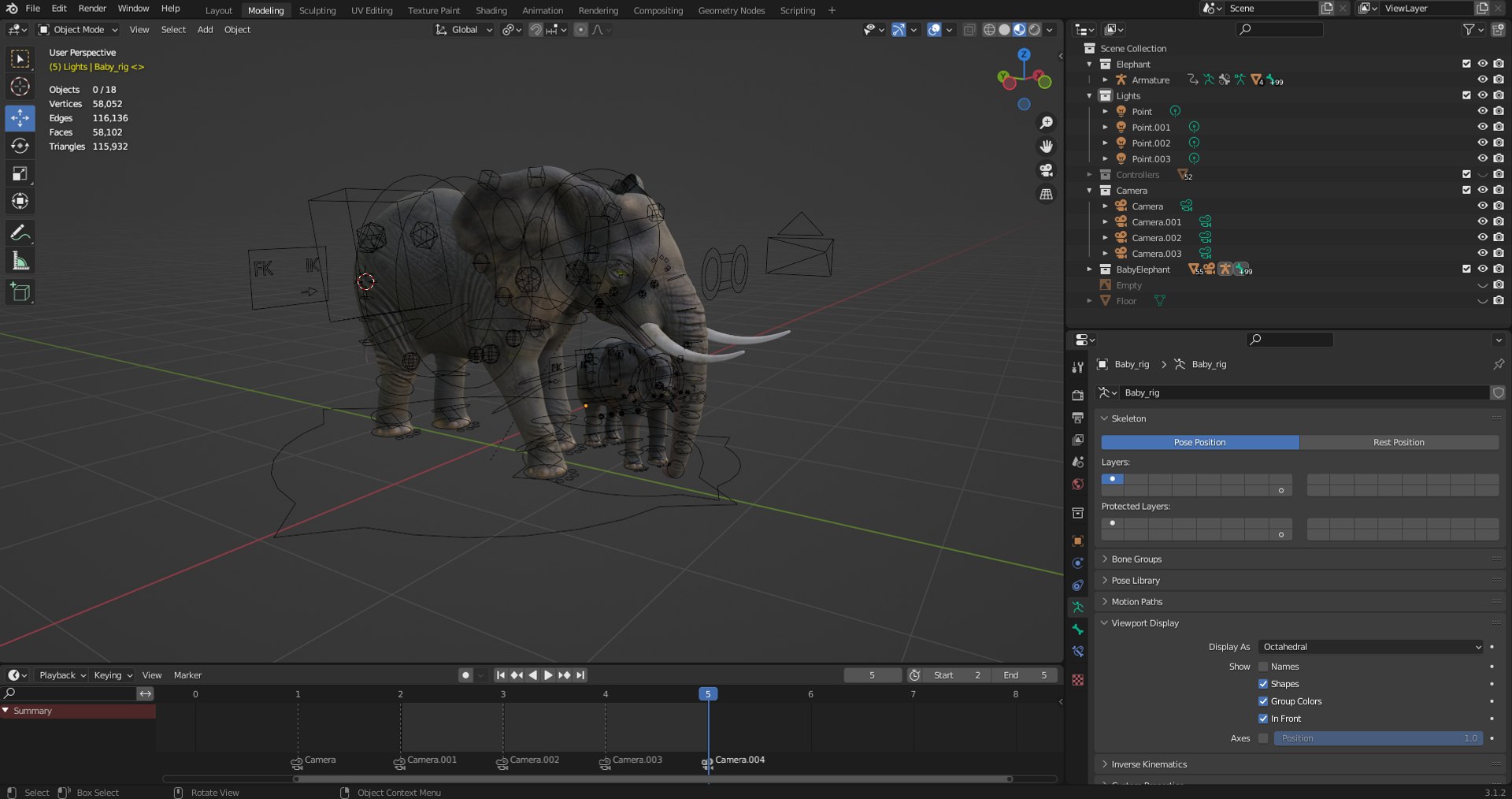Switch perspective/orthographic grid icon
Image resolution: width=1512 pixels, height=799 pixels.
click(1046, 194)
